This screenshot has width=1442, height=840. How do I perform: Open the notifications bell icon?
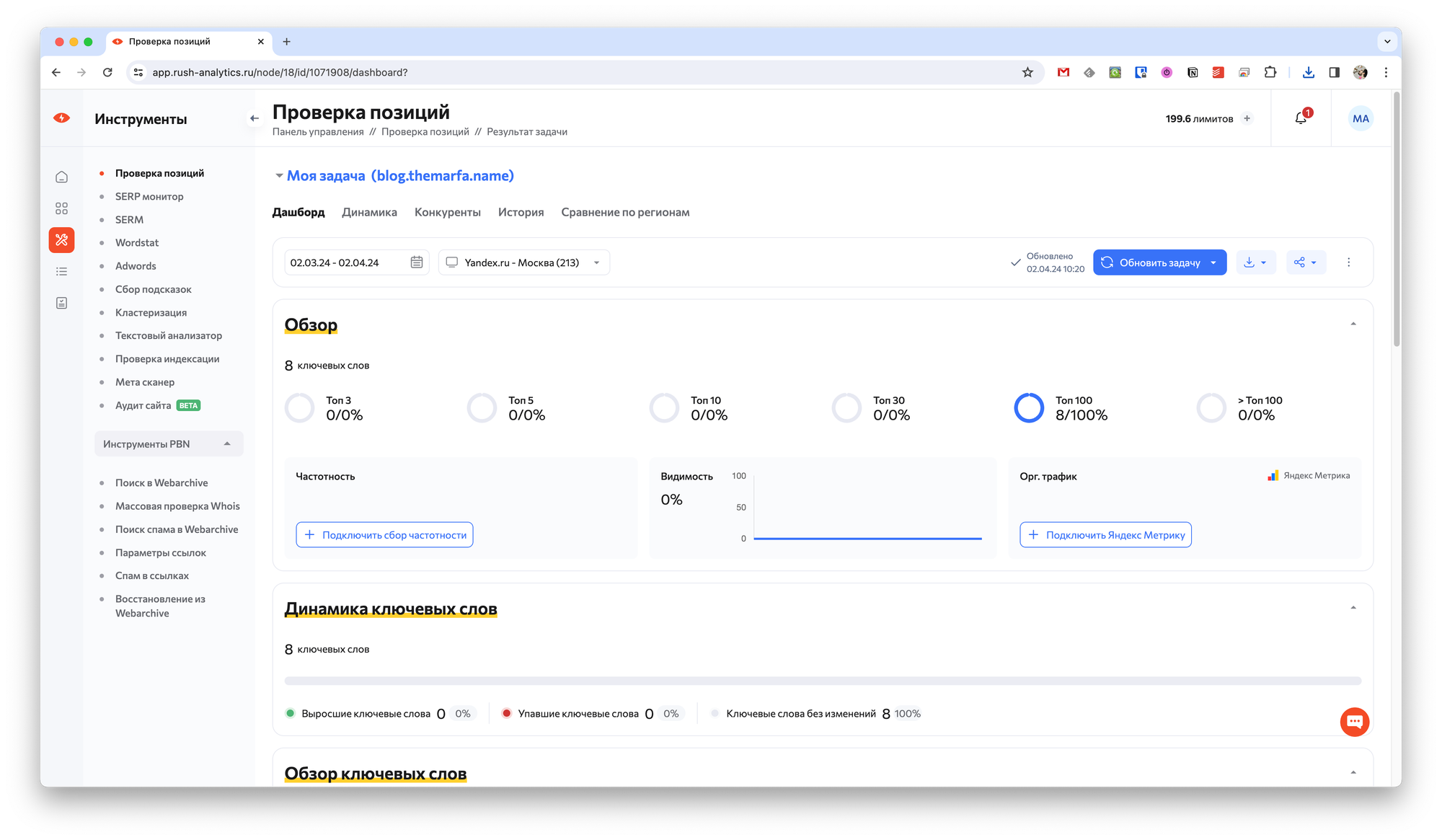pos(1301,118)
